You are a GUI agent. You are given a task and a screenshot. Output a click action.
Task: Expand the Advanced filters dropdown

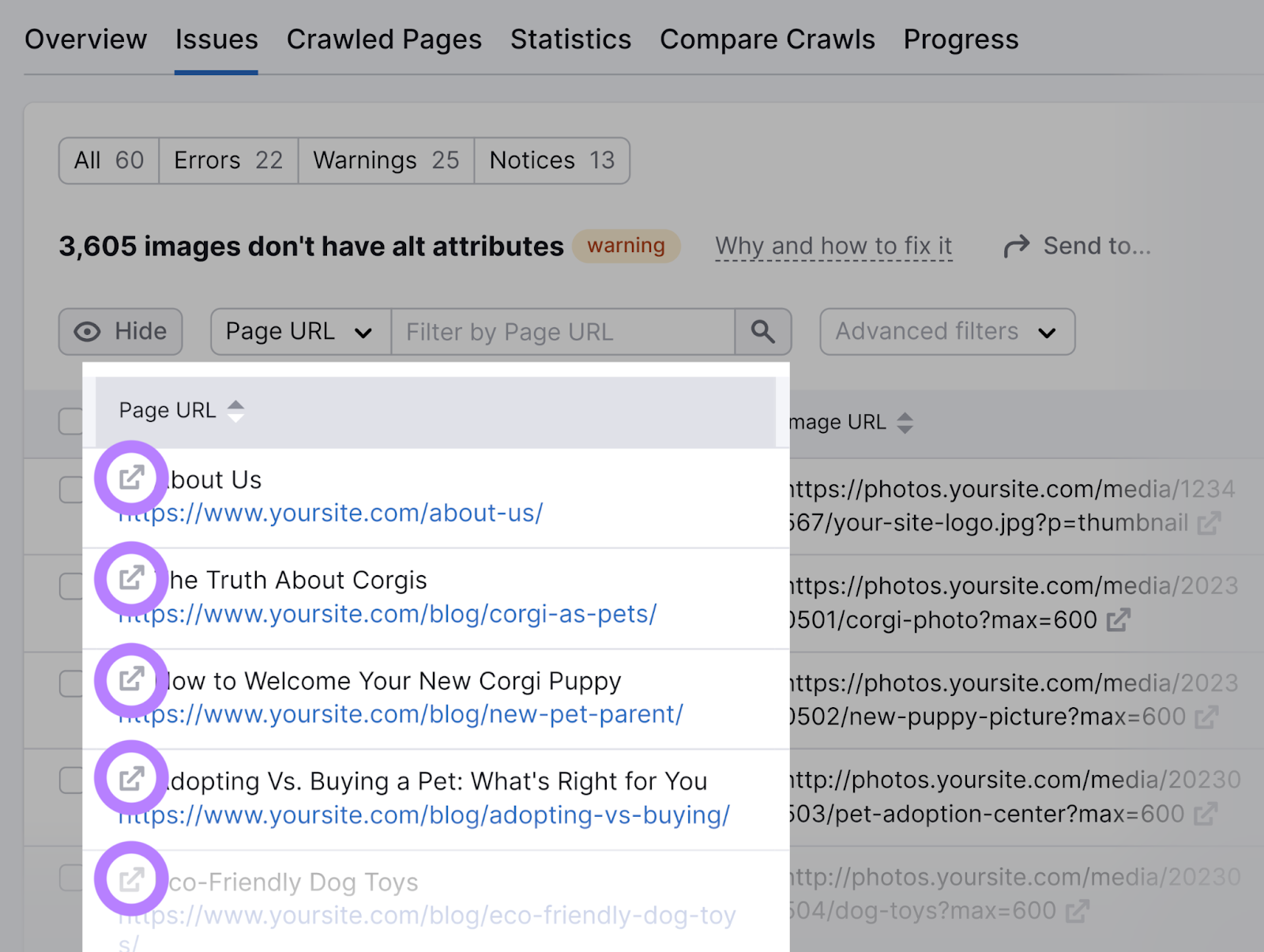pos(947,332)
